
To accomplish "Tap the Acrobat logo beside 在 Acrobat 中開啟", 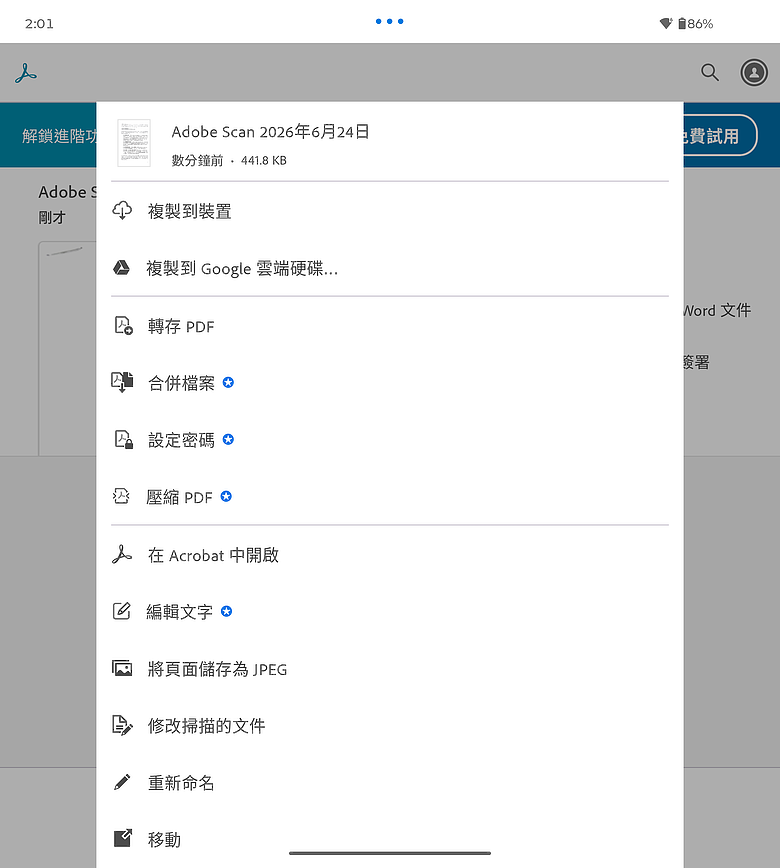I will (x=122, y=554).
